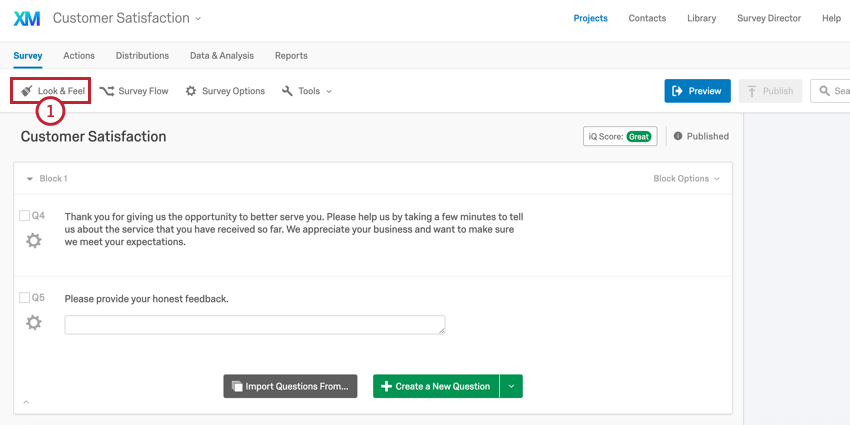This screenshot has height=425, width=850.
Task: Click the Published info icon
Action: 678,137
